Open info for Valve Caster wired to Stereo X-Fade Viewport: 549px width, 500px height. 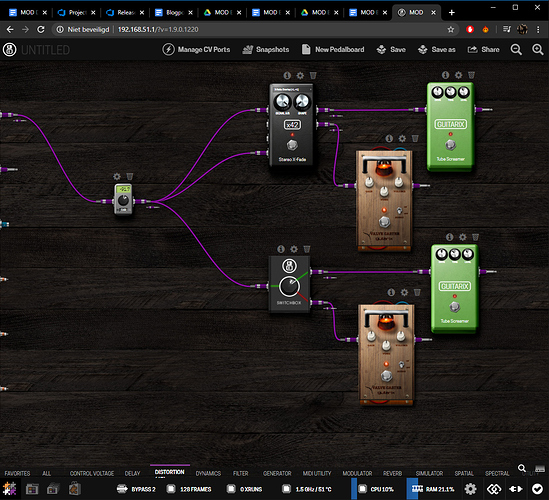(x=389, y=139)
